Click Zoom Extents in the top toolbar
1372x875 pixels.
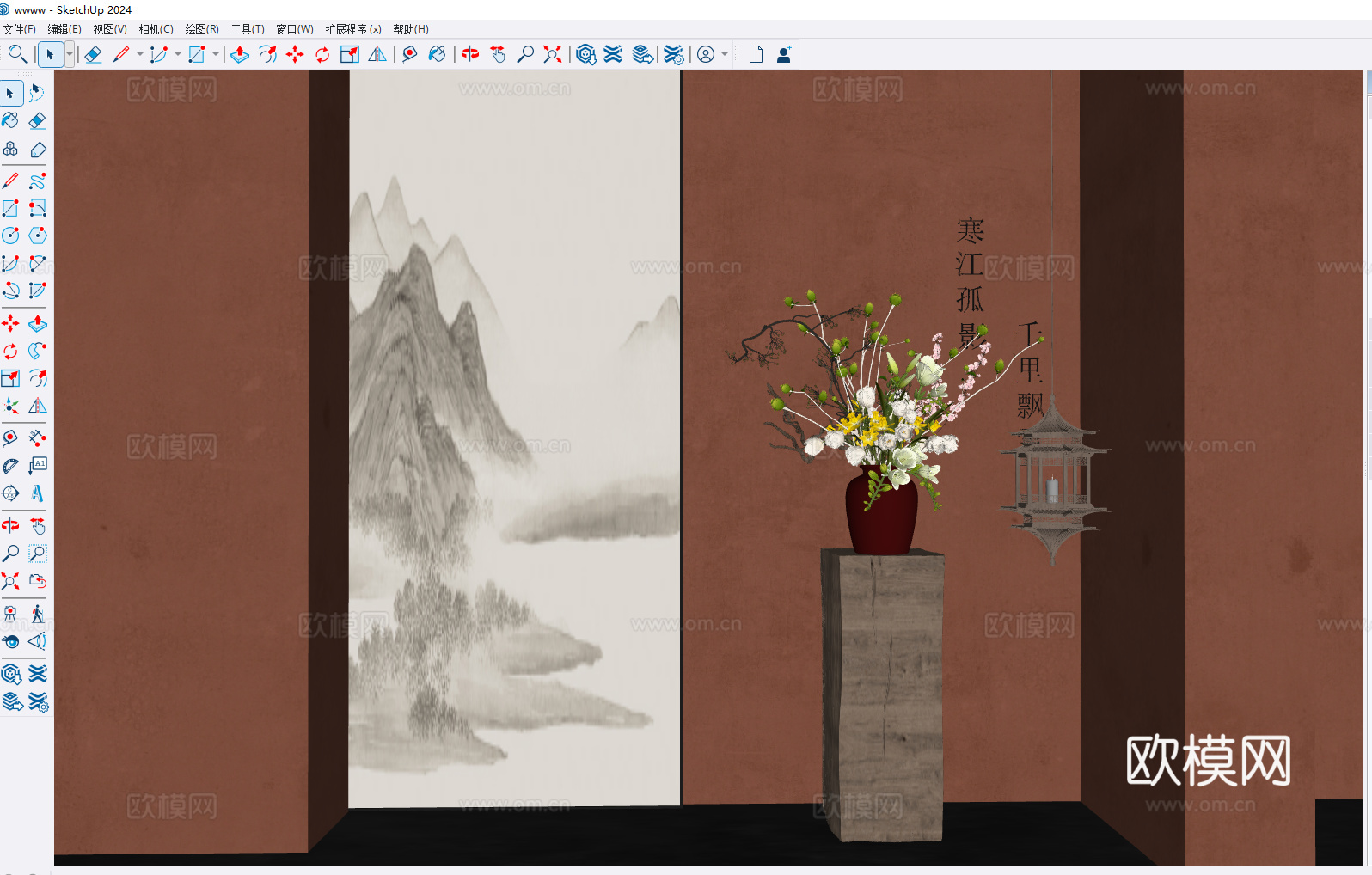point(553,54)
